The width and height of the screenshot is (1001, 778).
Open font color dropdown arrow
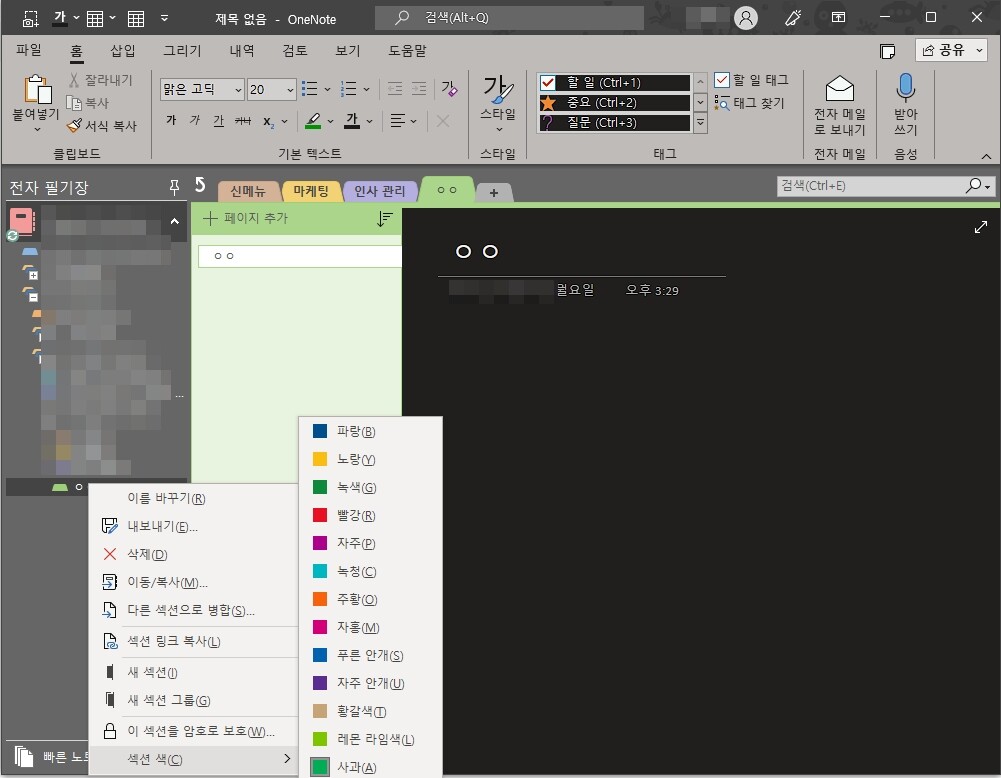pyautogui.click(x=370, y=121)
